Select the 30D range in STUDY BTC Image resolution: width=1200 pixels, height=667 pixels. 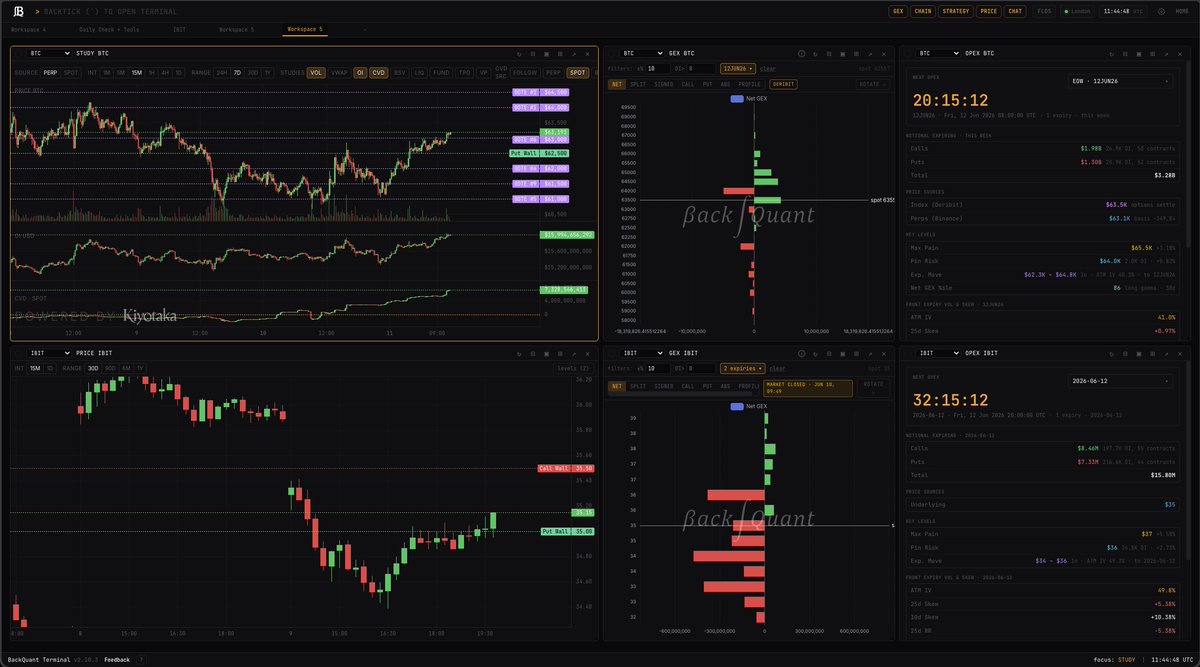pyautogui.click(x=253, y=73)
